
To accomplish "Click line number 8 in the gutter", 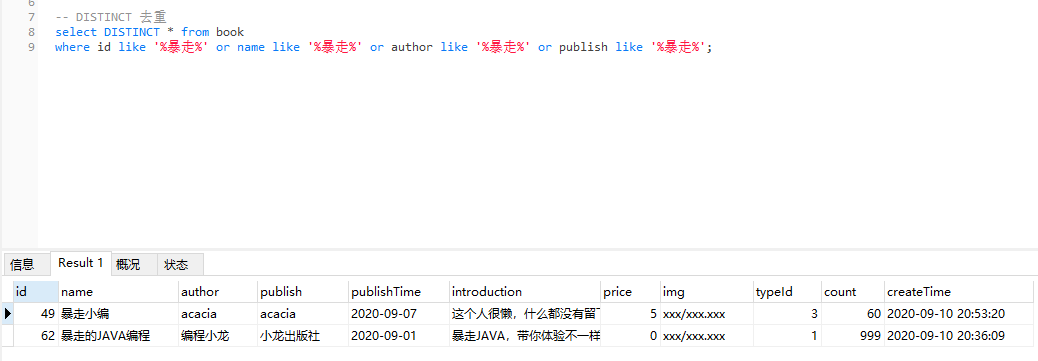I will (x=32, y=32).
